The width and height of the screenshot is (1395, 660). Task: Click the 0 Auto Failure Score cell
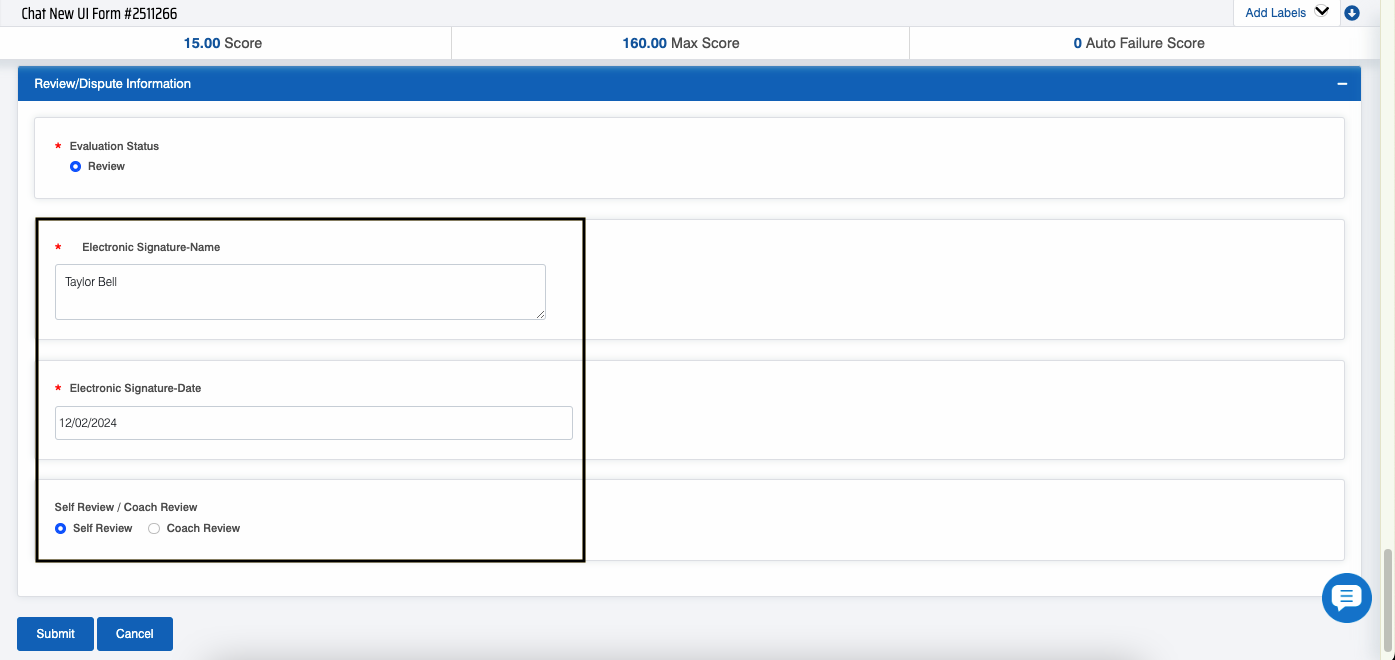click(x=1138, y=43)
